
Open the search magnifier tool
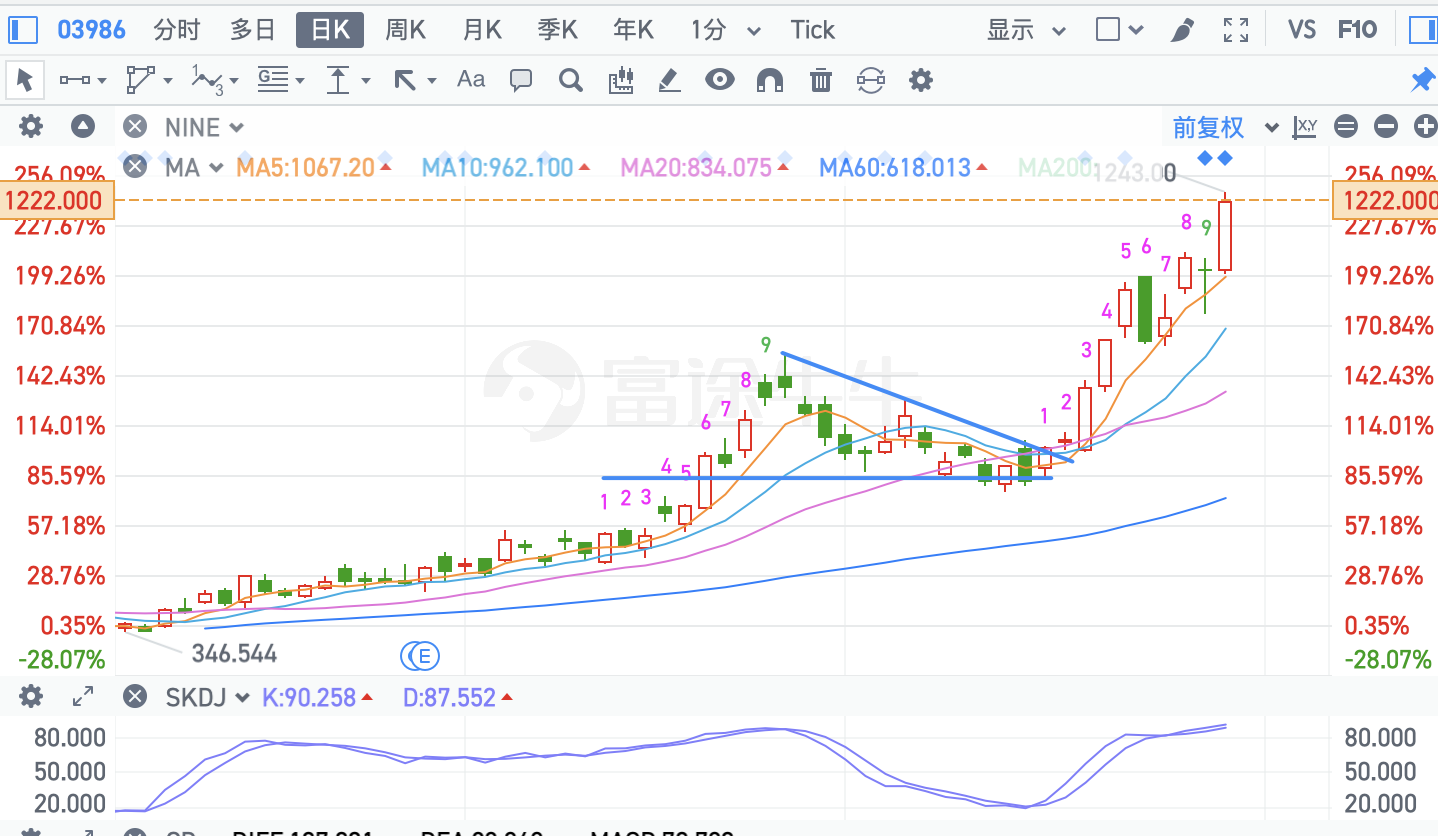pos(571,80)
